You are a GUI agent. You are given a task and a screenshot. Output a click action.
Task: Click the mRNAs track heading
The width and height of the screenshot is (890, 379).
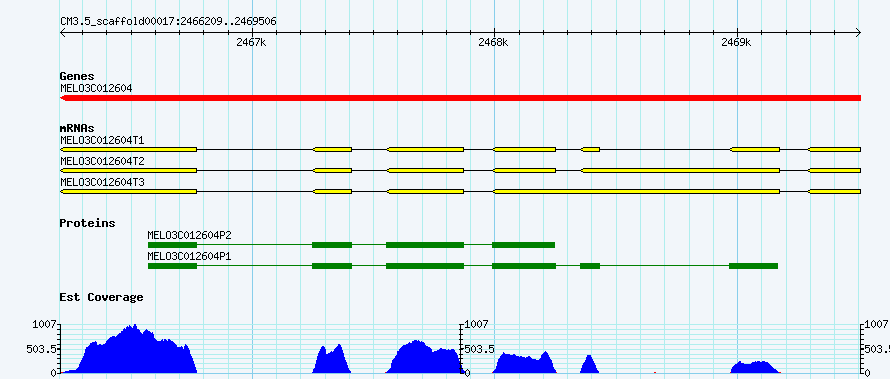click(x=77, y=129)
